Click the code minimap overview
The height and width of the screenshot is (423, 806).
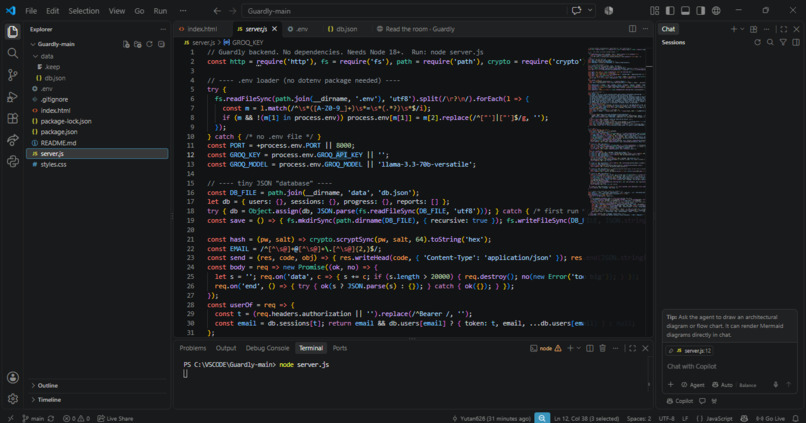pyautogui.click(x=616, y=131)
